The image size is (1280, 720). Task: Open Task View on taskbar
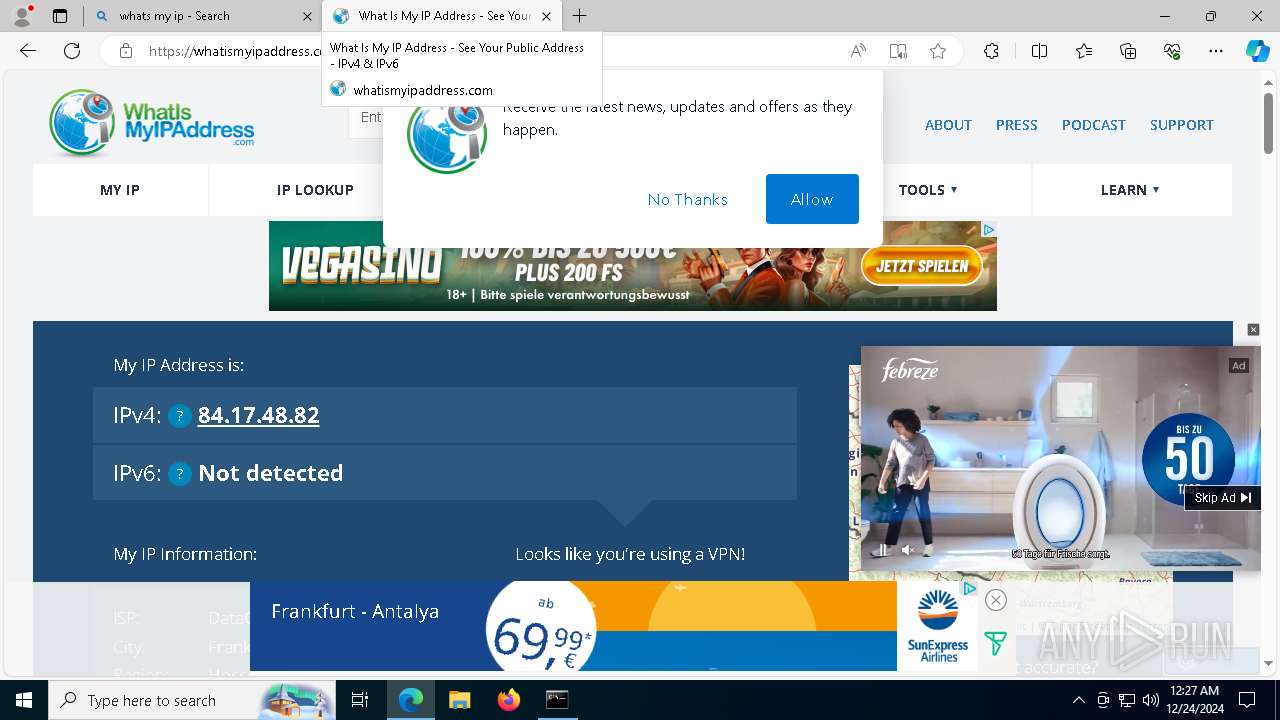pos(360,700)
